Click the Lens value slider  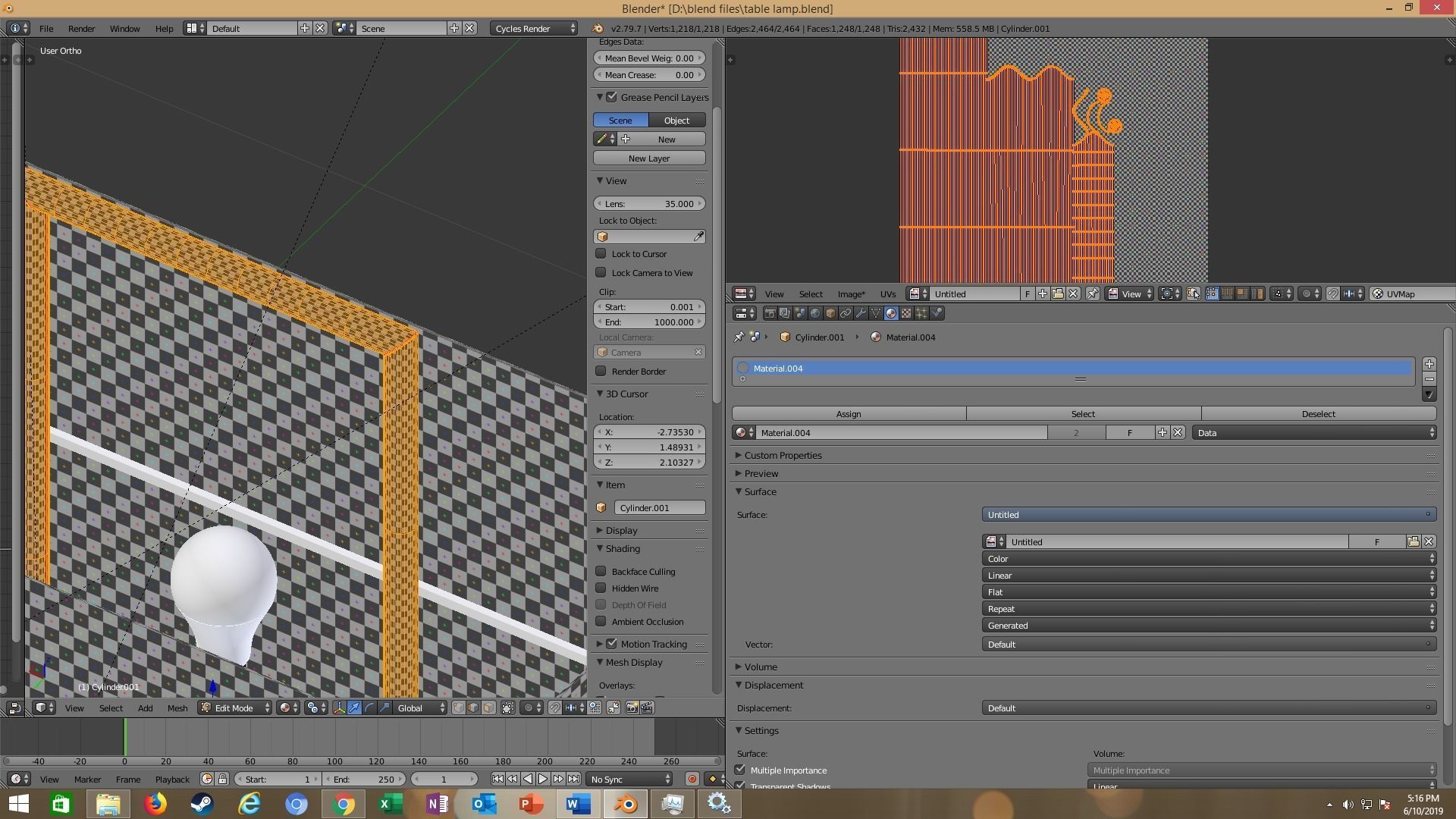[x=648, y=204]
